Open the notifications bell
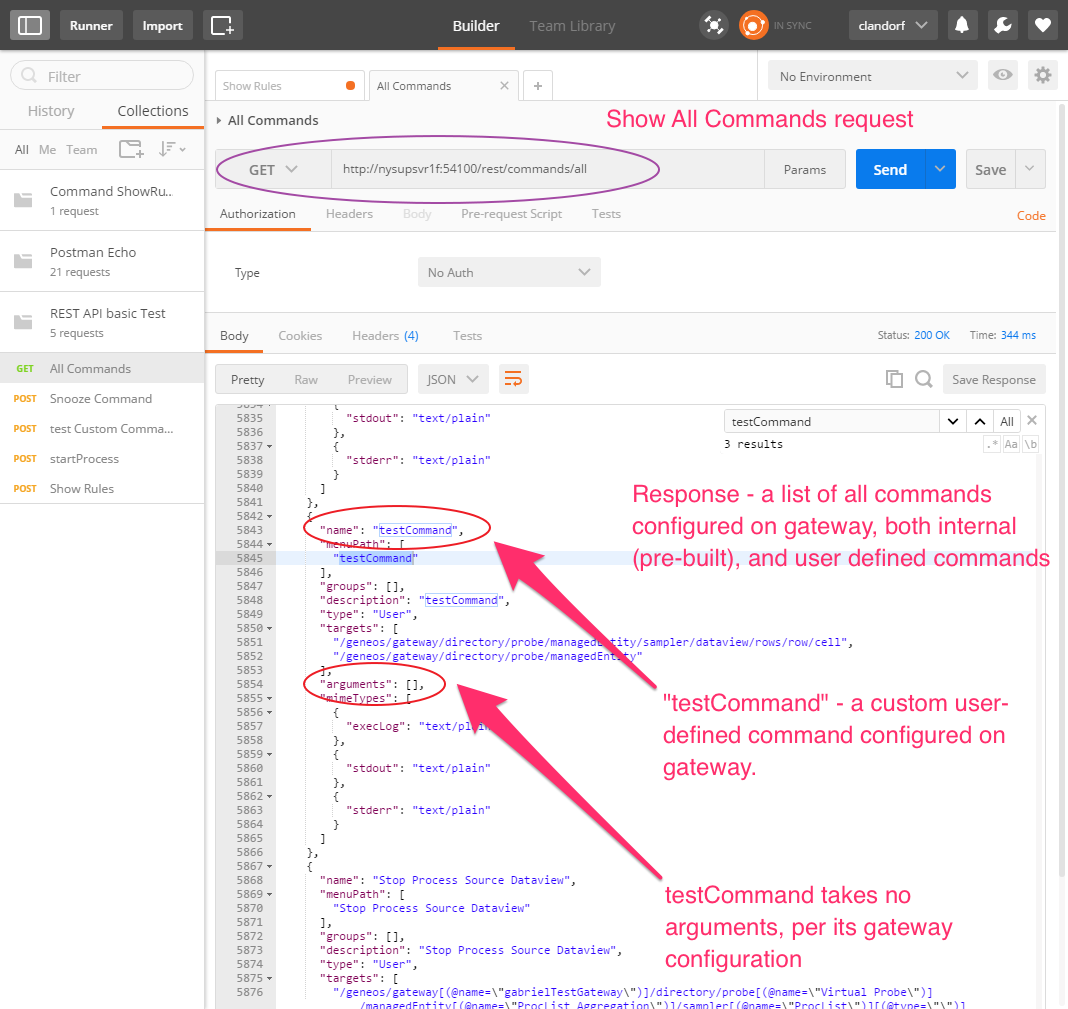 pyautogui.click(x=963, y=25)
